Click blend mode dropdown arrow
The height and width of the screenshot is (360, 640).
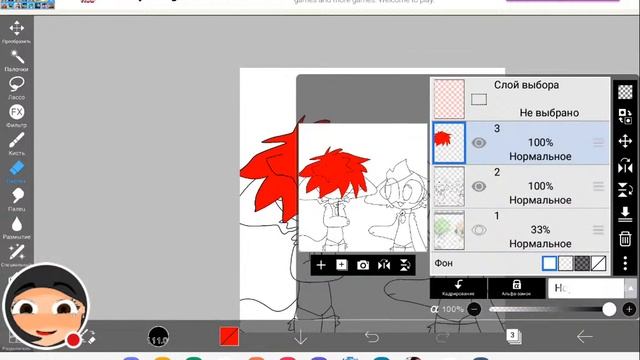[x=631, y=289]
